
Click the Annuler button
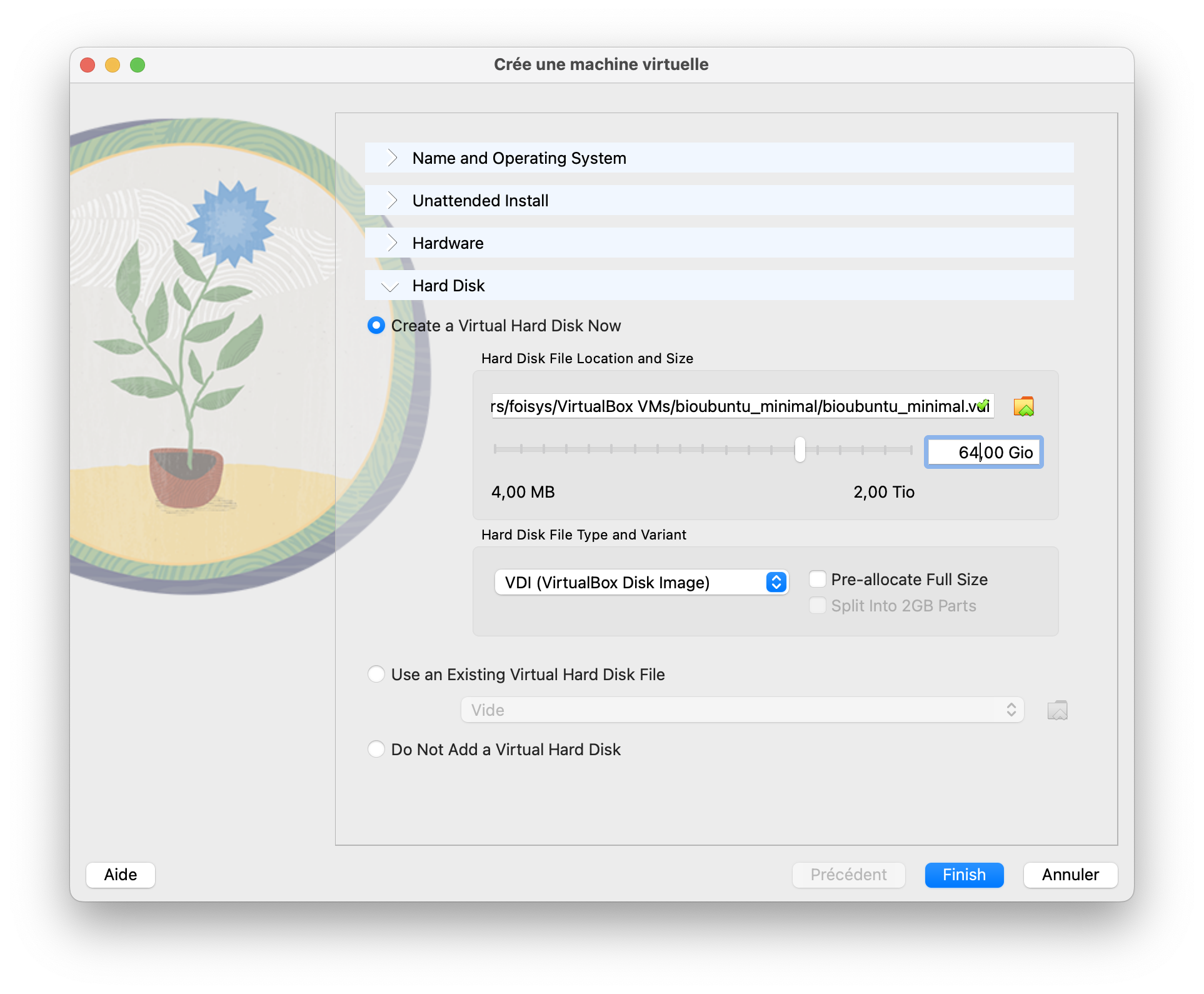pyautogui.click(x=1070, y=875)
